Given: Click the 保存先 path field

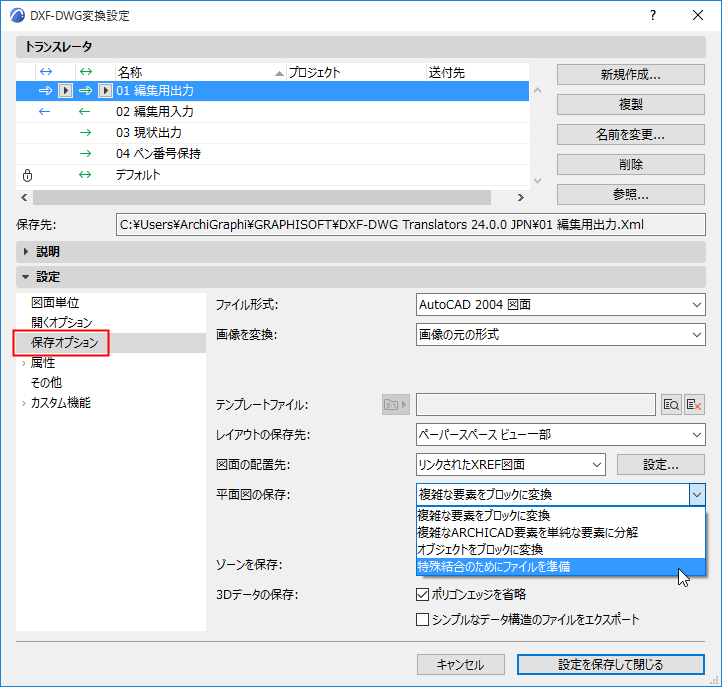Looking at the screenshot, I should pos(410,225).
